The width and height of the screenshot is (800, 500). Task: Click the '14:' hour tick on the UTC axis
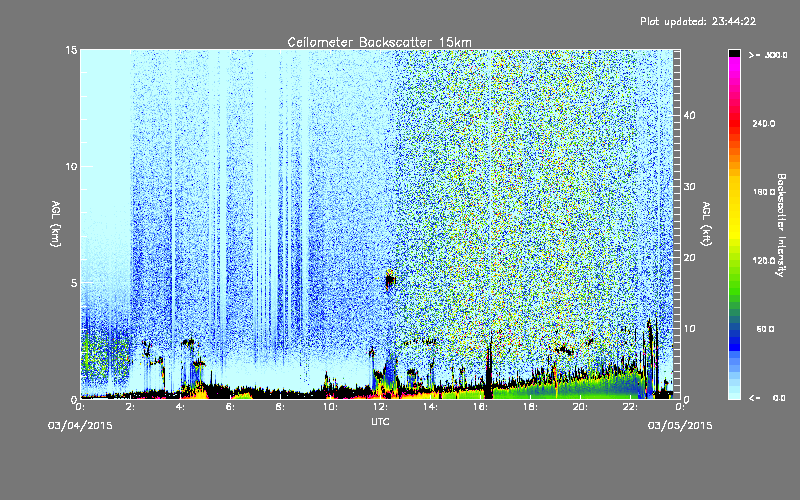[430, 407]
